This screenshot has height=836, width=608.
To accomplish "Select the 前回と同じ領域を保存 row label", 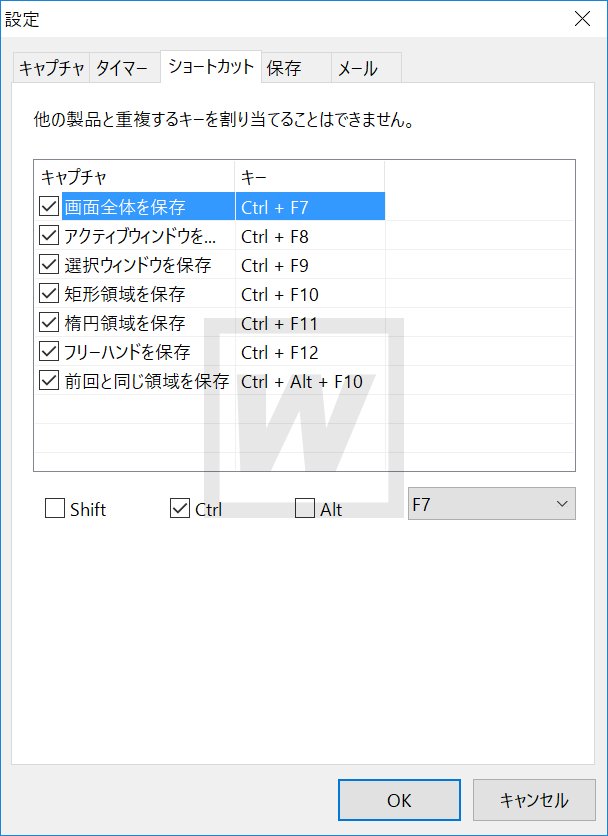I will click(147, 381).
